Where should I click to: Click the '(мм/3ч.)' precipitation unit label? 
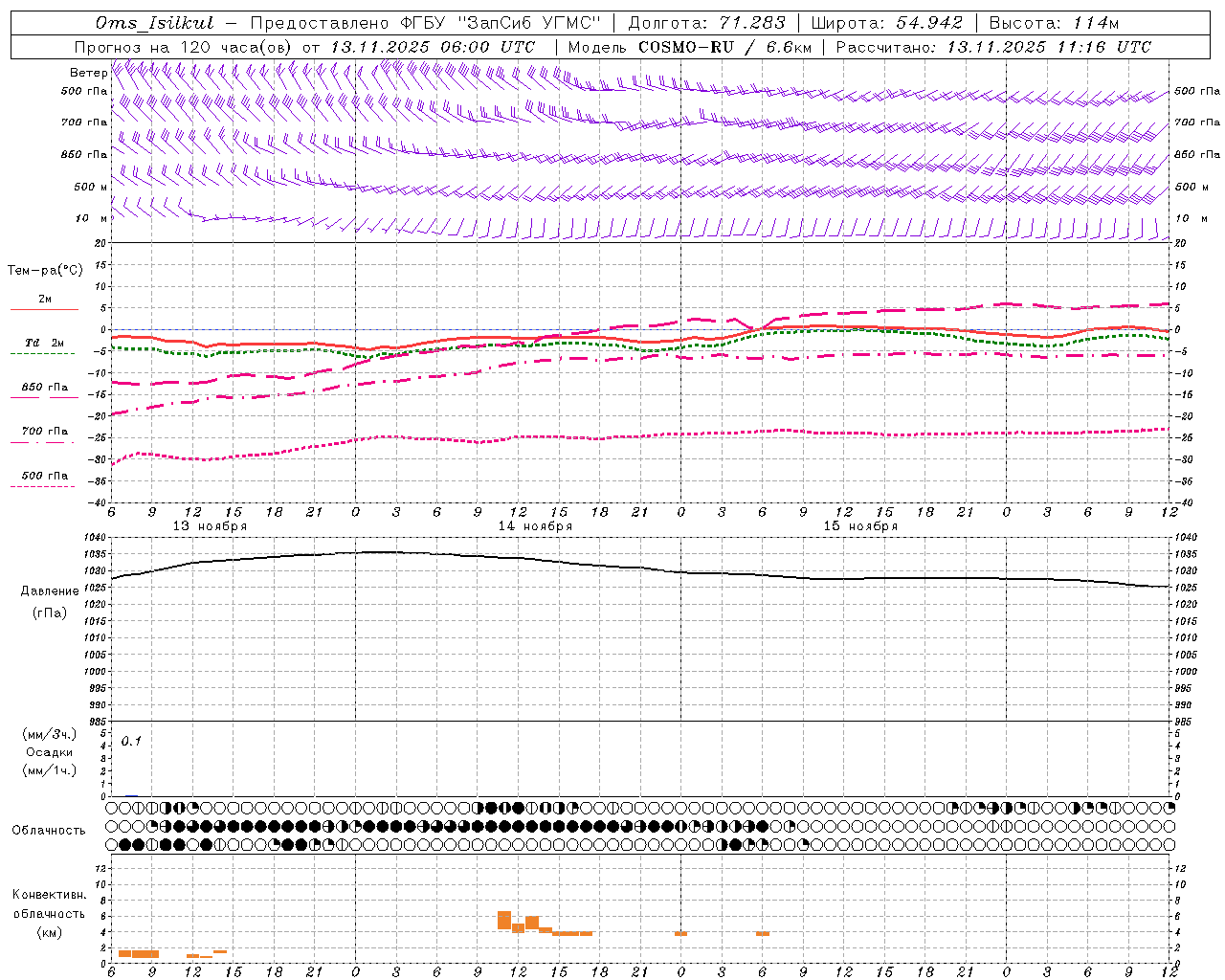pyautogui.click(x=50, y=734)
